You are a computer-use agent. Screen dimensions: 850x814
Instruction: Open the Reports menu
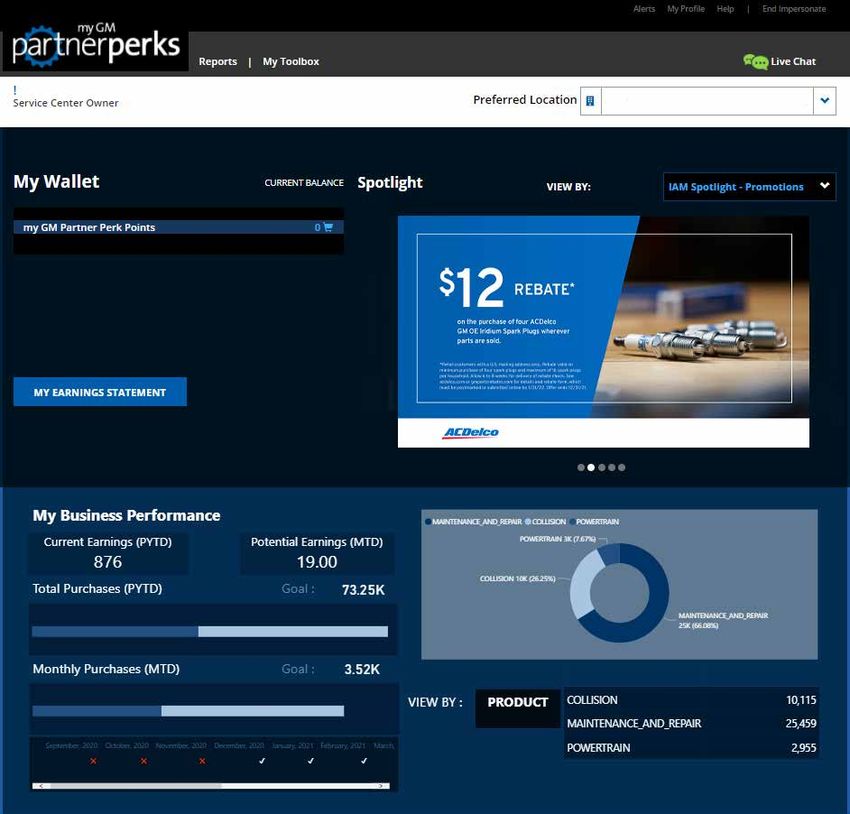(x=218, y=62)
